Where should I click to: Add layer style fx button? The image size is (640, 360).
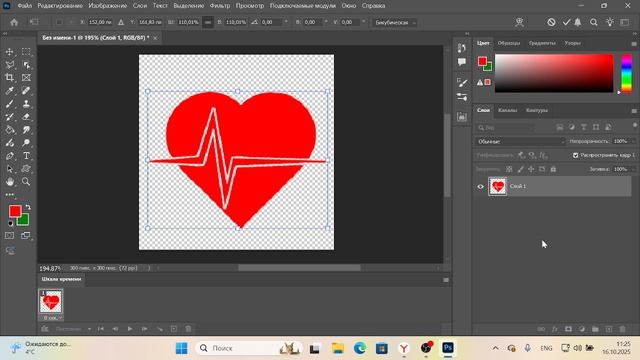(555, 329)
